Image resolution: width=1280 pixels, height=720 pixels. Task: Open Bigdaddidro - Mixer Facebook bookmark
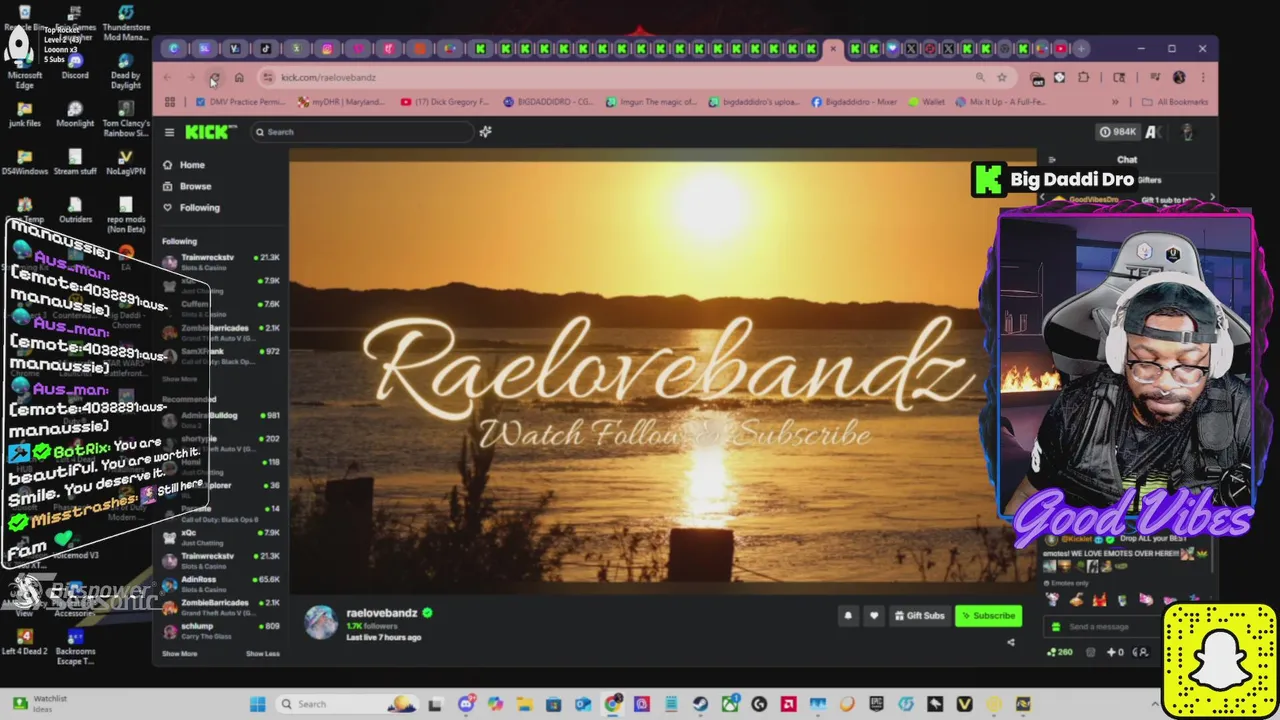(x=854, y=102)
